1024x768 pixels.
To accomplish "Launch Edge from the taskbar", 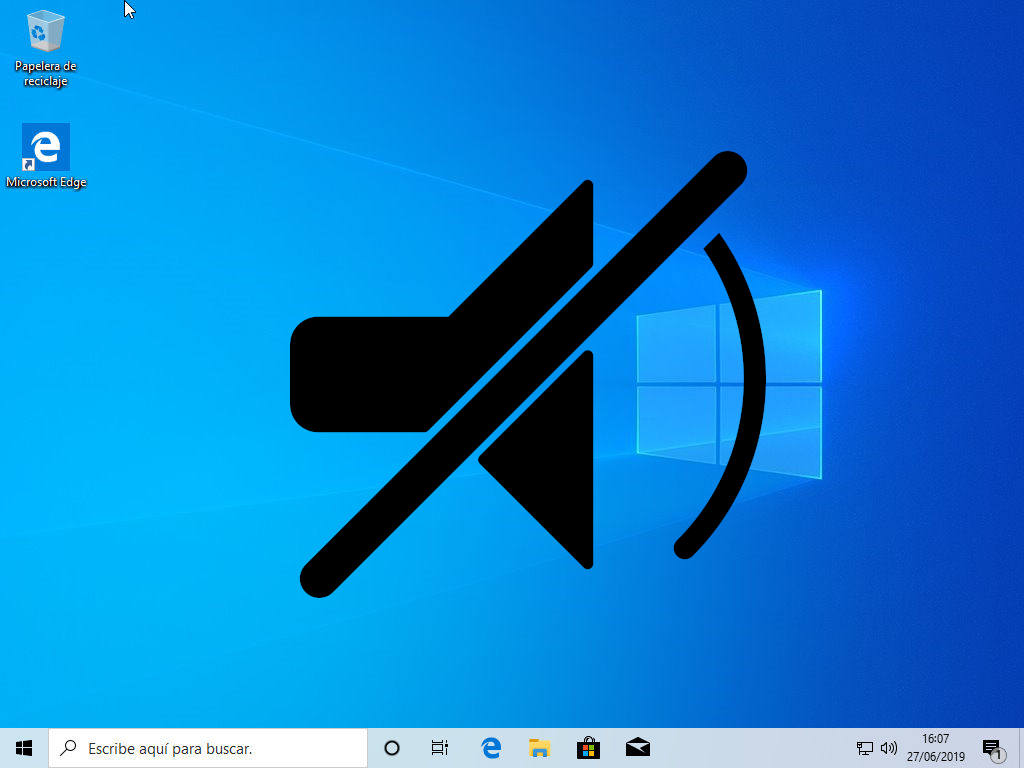I will (x=490, y=747).
